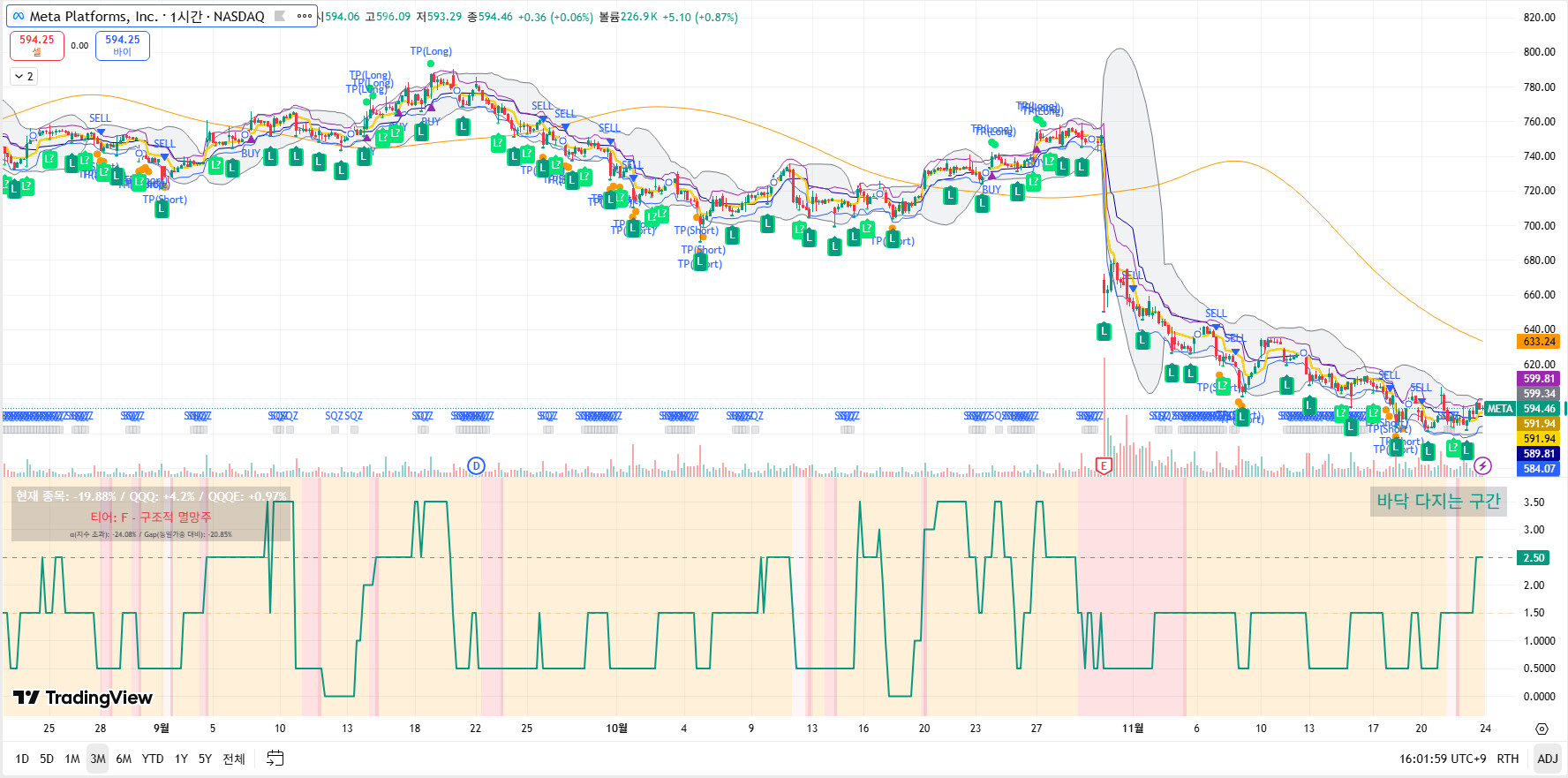Select the YTD time range

(153, 759)
